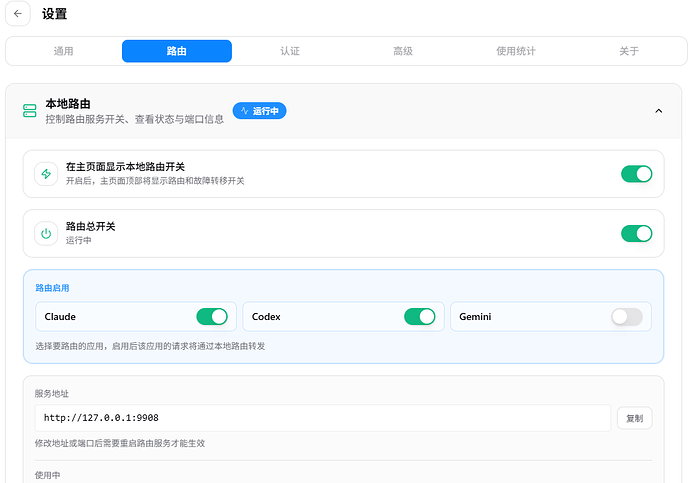The image size is (690, 483).
Task: Copy the service address with 复制
Action: 635,418
